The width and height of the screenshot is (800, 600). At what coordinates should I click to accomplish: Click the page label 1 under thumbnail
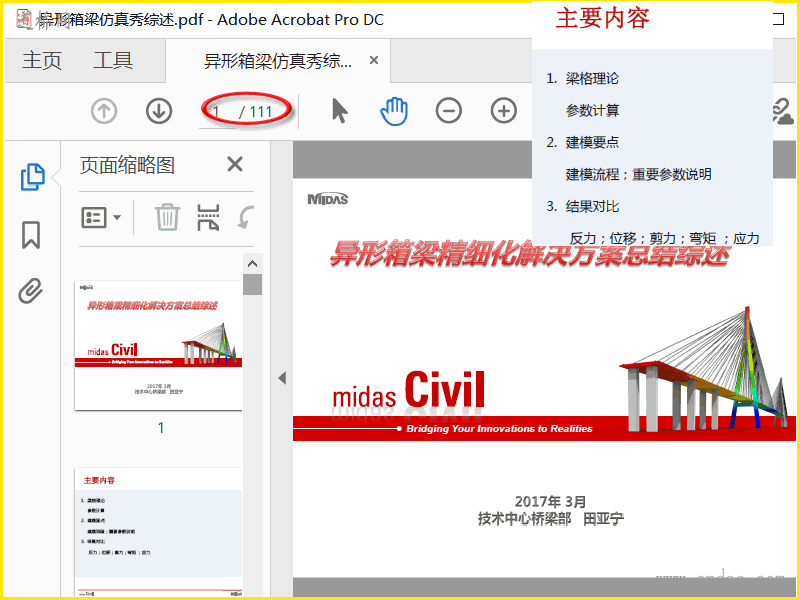click(x=161, y=428)
